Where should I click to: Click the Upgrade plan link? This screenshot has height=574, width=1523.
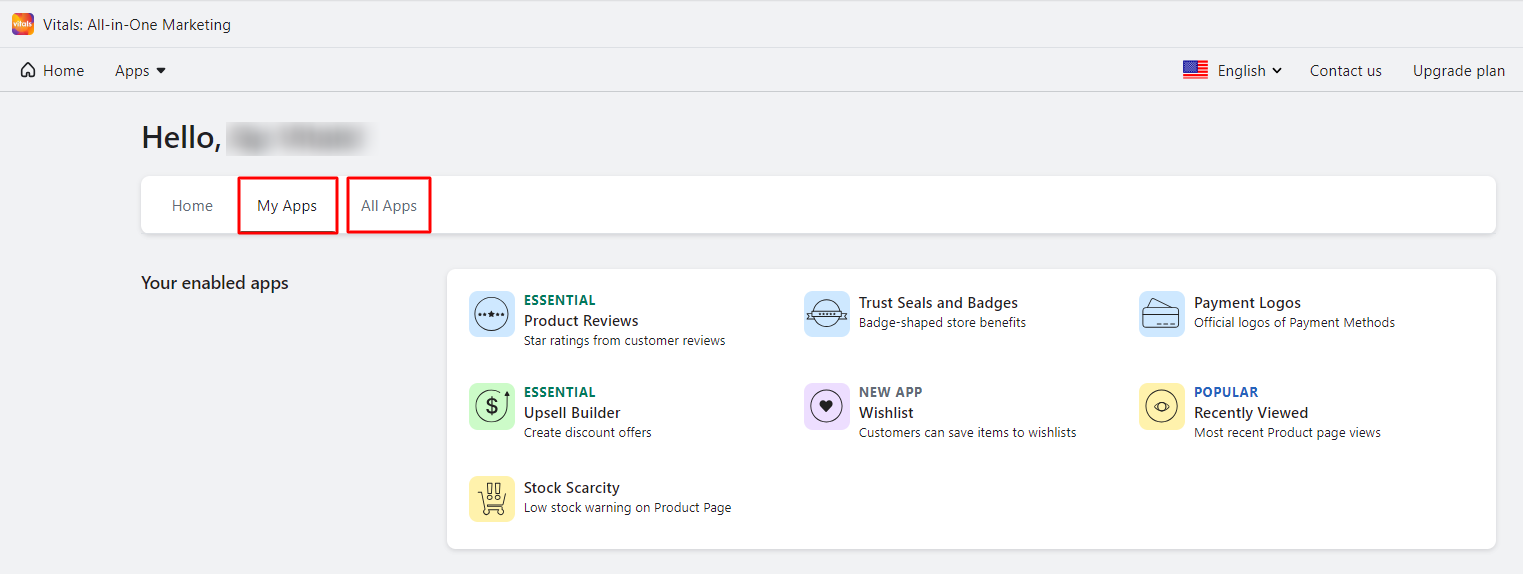pos(1459,70)
